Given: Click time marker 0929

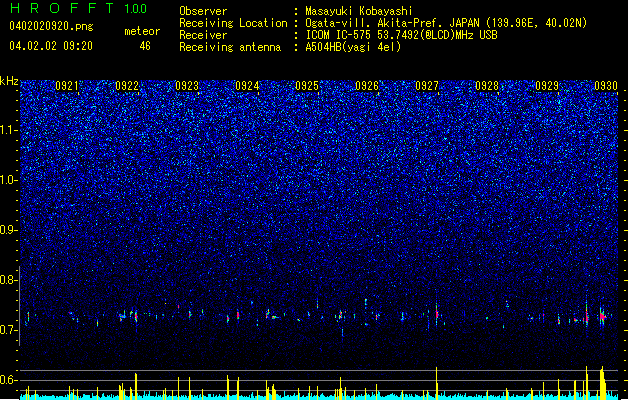Looking at the screenshot, I should 547,86.
